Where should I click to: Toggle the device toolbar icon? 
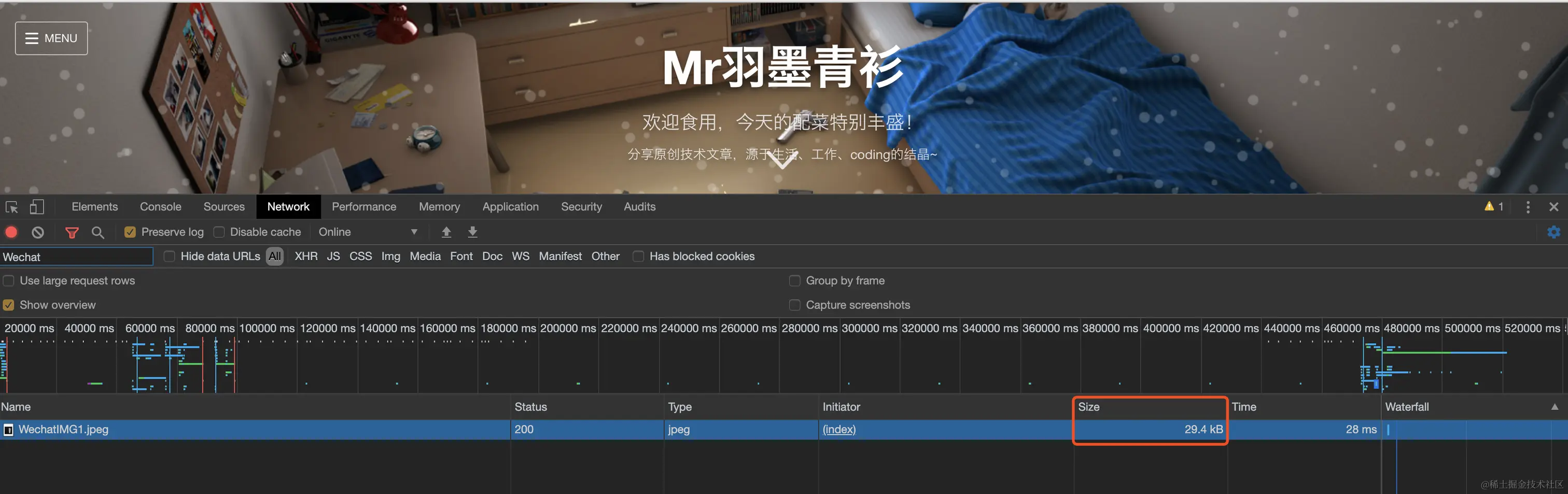pos(37,207)
